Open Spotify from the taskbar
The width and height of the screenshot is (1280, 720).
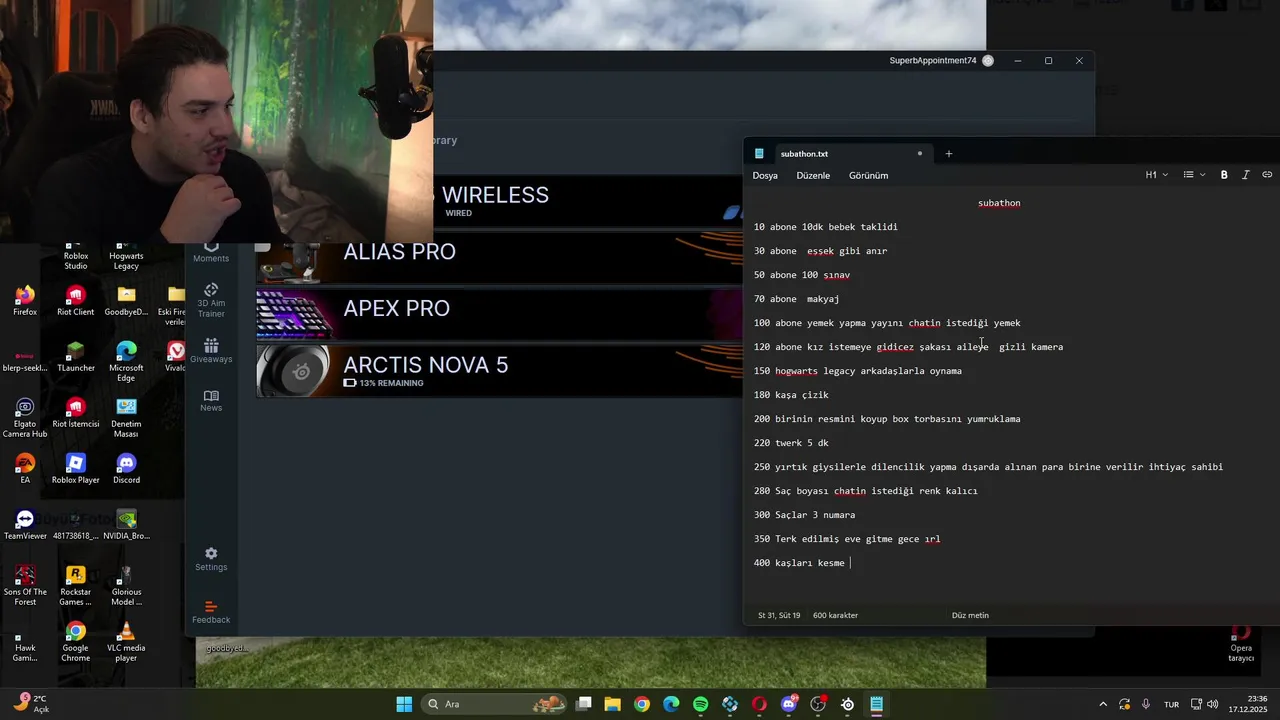tap(700, 704)
